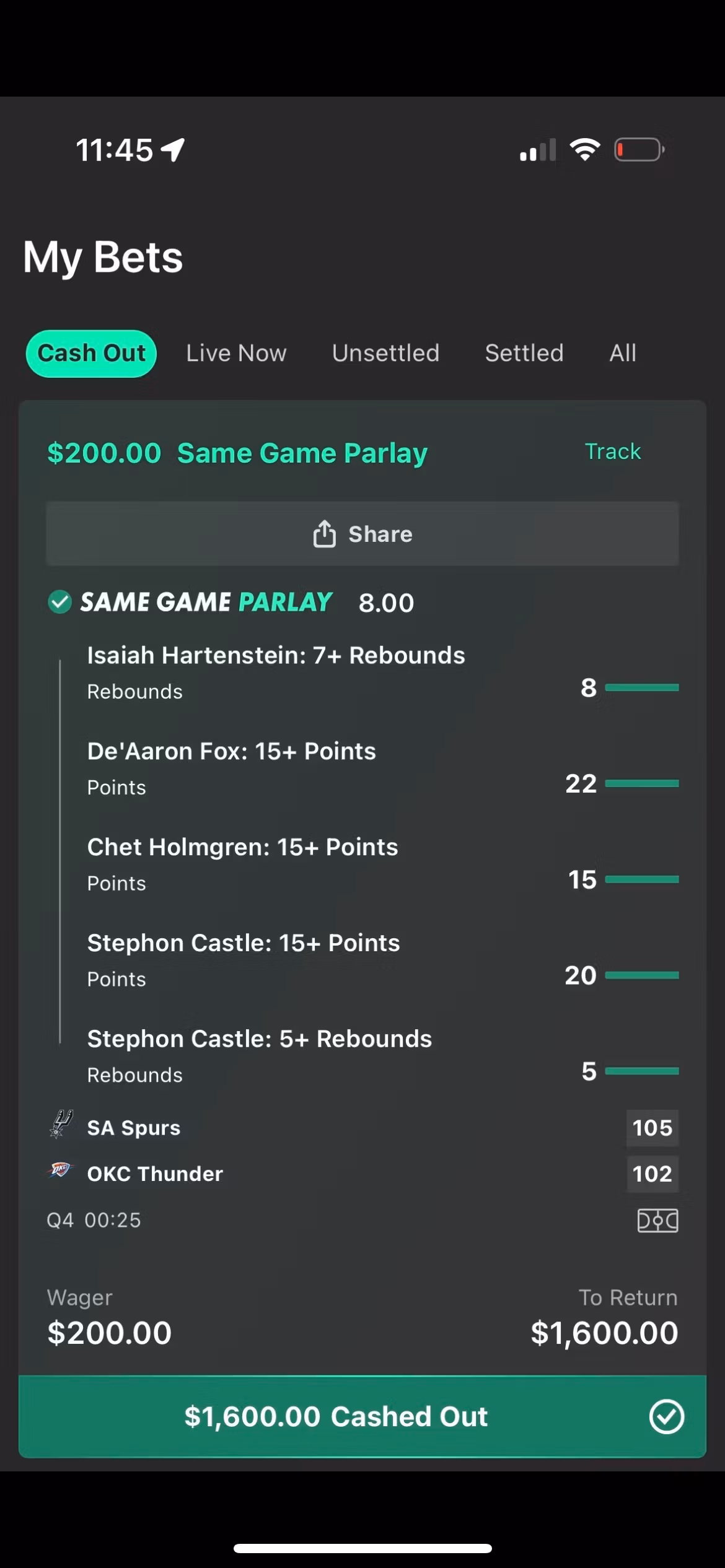This screenshot has width=725, height=1568.
Task: Tap the battery indicator icon
Action: pyautogui.click(x=639, y=150)
